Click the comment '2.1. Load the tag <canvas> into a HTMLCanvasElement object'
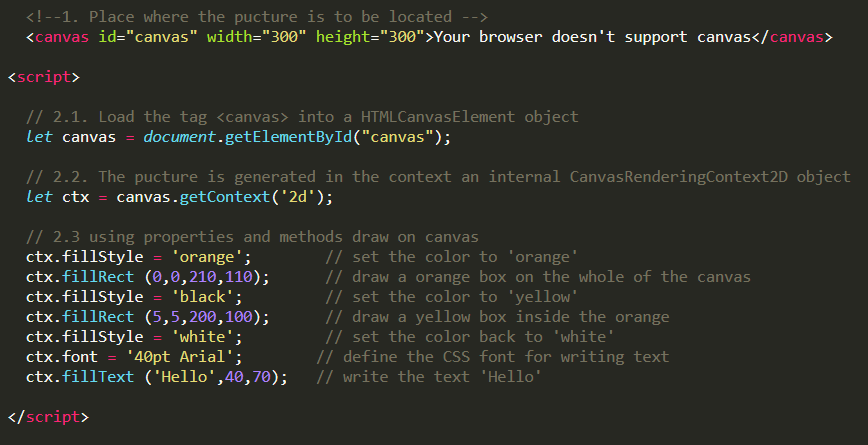Screen dimensions: 868x445 tap(302, 117)
